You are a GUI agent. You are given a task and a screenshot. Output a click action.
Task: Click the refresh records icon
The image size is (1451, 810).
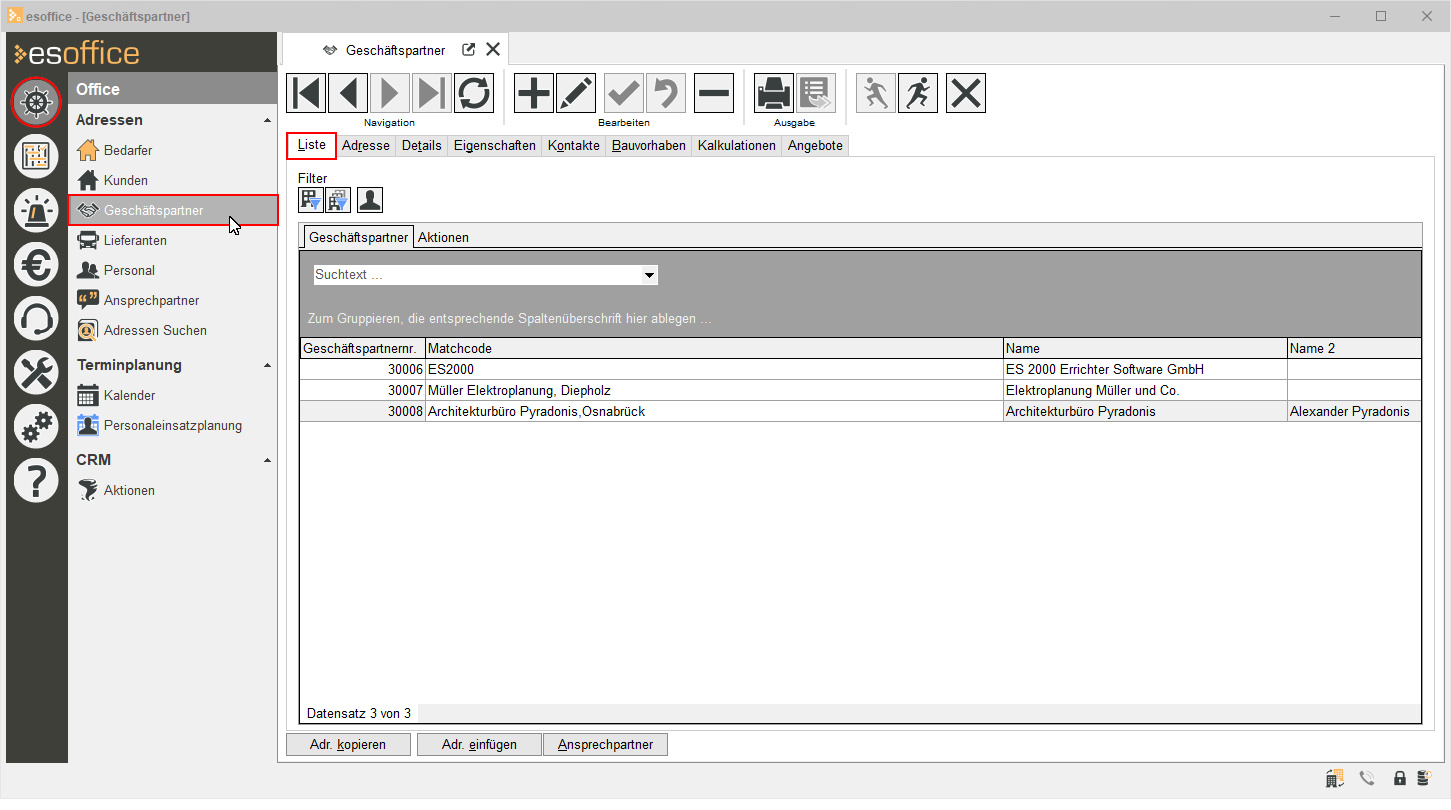coord(474,93)
